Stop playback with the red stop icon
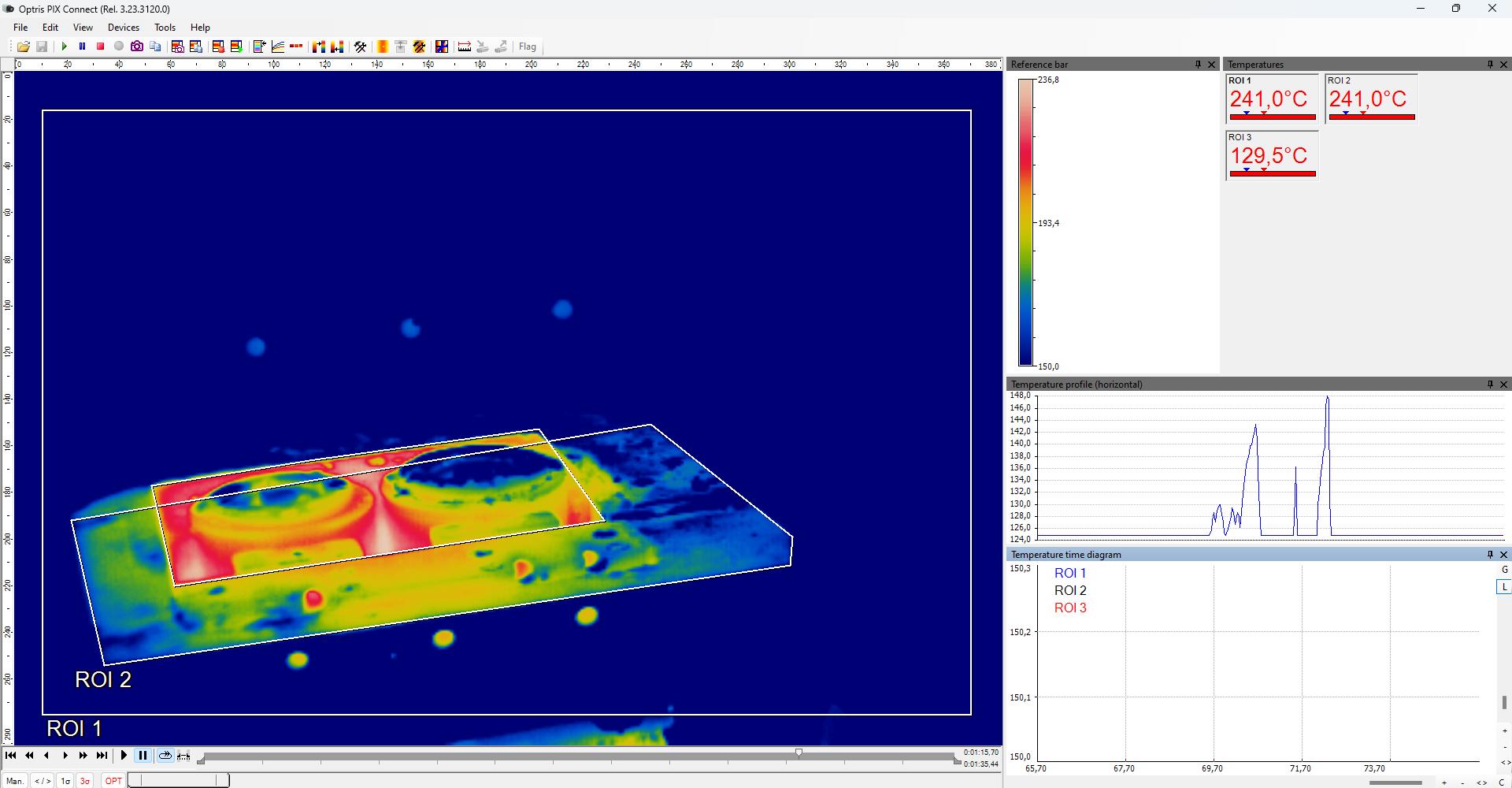 coord(101,46)
